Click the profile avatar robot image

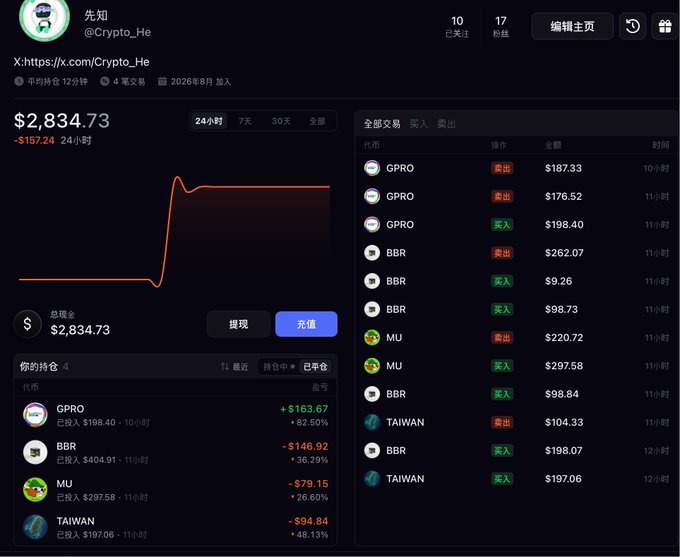[44, 18]
